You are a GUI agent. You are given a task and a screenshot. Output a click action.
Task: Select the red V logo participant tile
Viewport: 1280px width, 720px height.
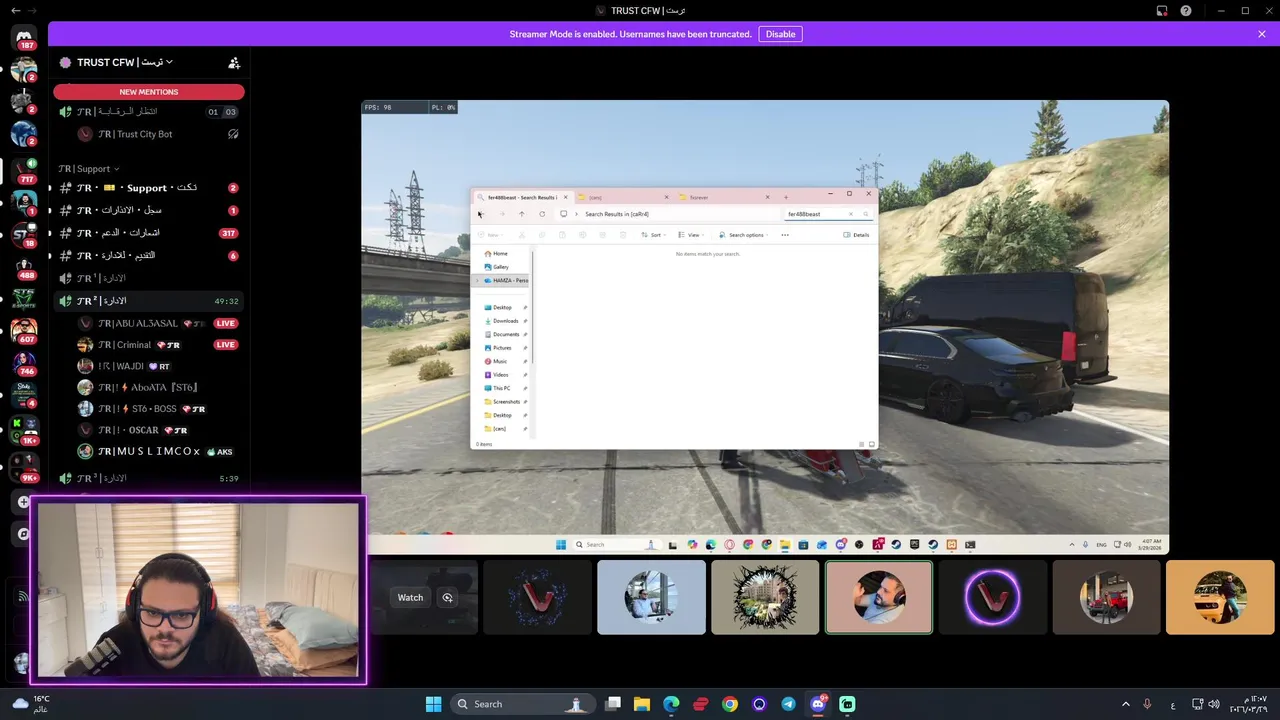coord(537,597)
